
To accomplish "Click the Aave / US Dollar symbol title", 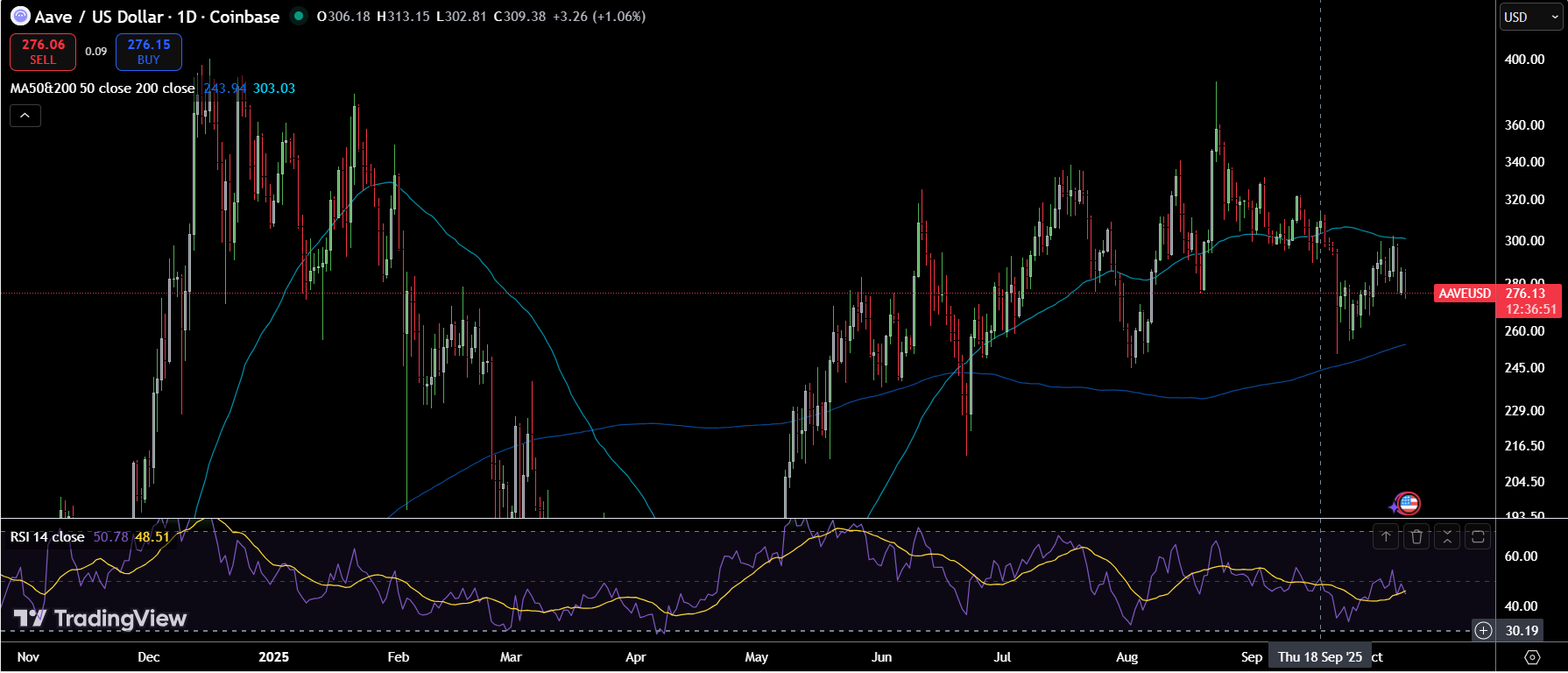I will point(99,17).
